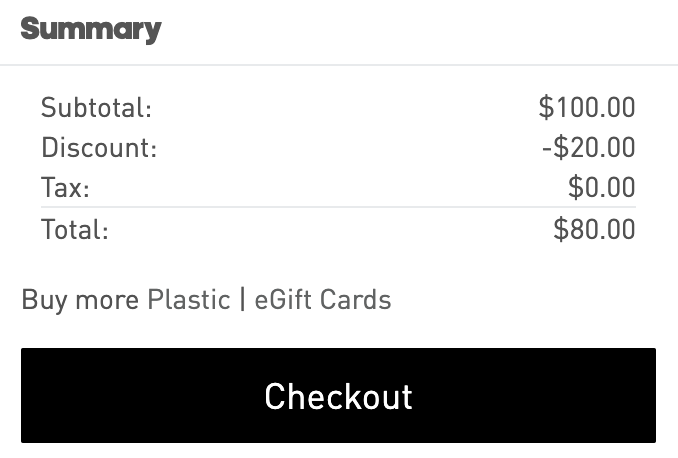This screenshot has height=458, width=678.
Task: Click the word Buy in the link
Action: pyautogui.click(x=42, y=299)
